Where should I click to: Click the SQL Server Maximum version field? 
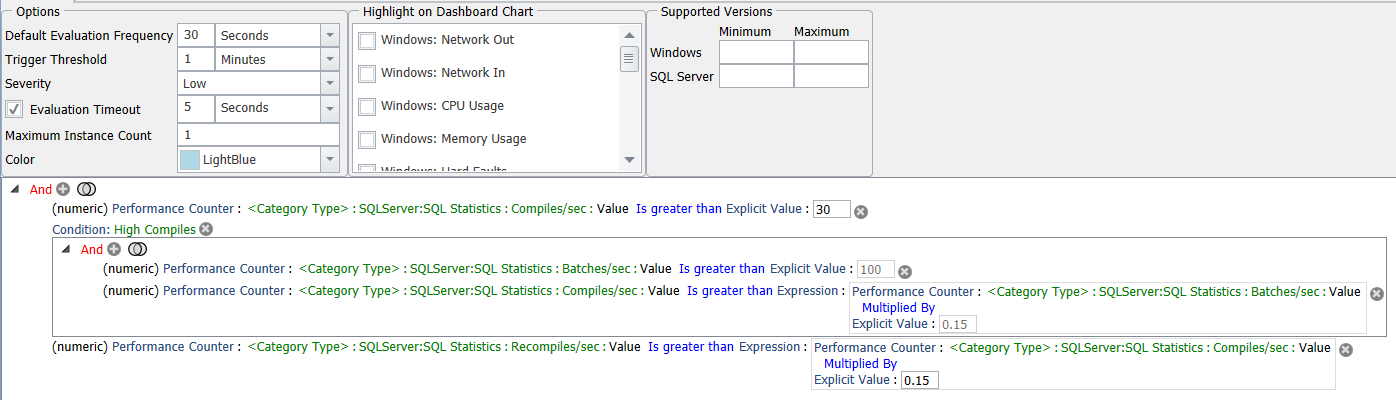(x=831, y=76)
